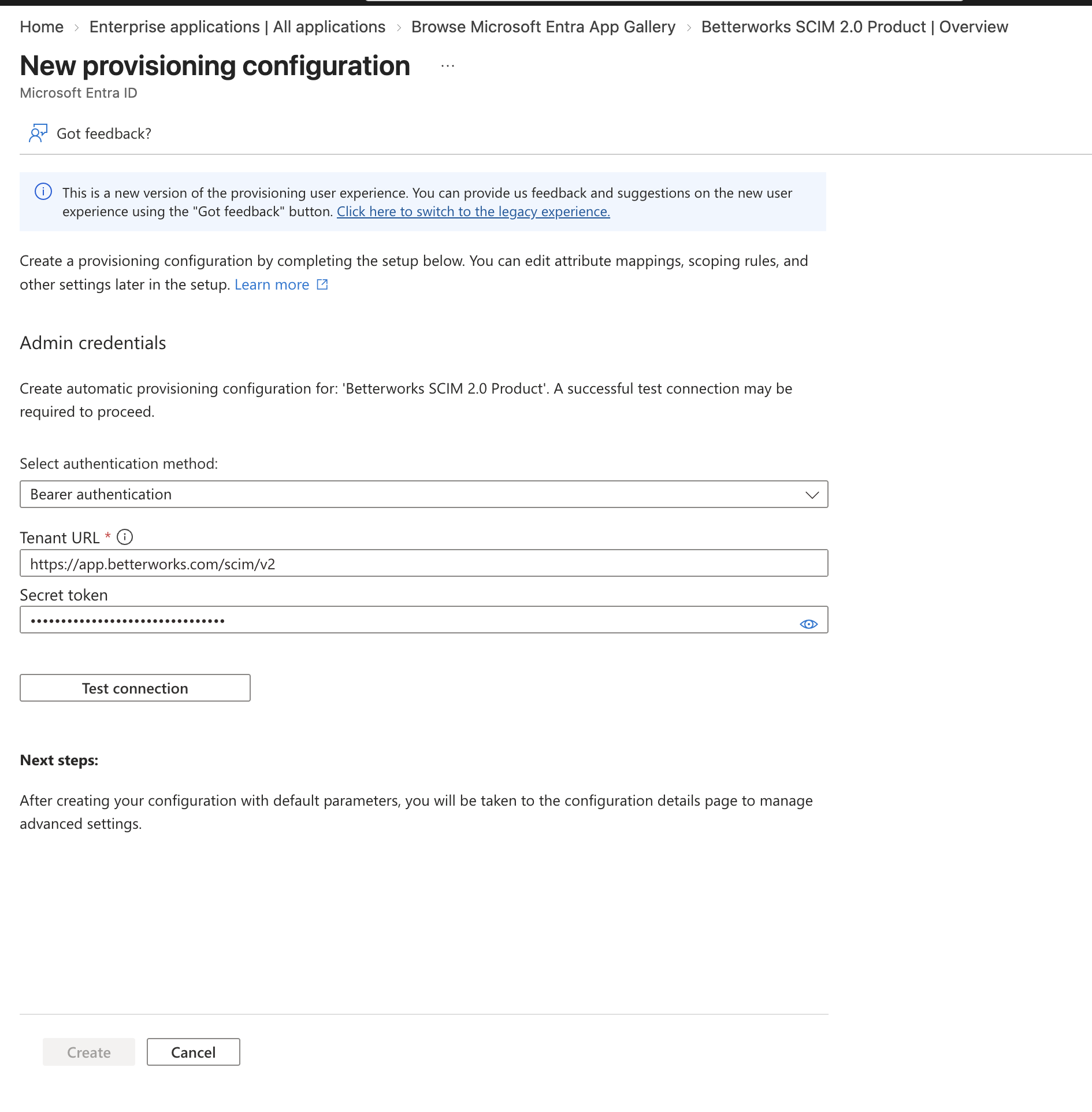Open Enterprise applications | All applications breadcrumb

tap(237, 27)
